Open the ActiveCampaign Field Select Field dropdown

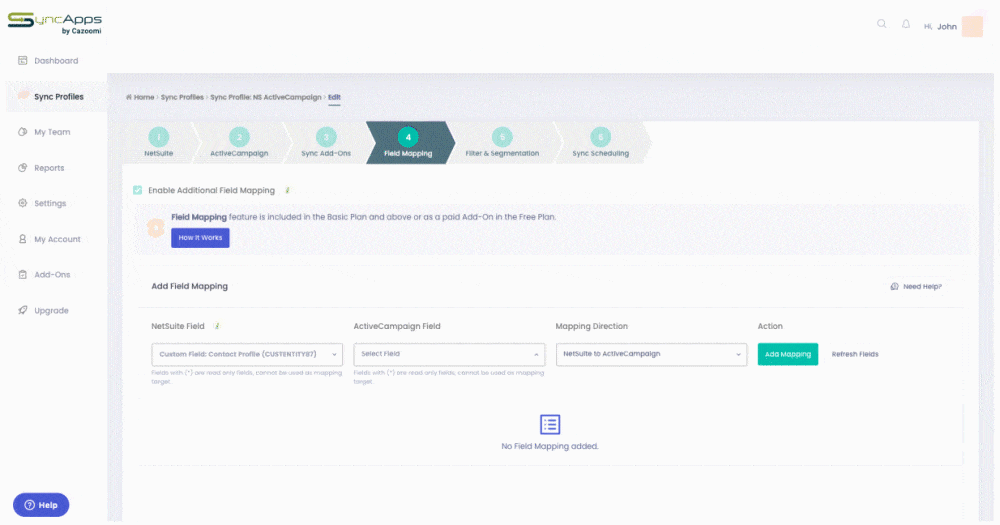pyautogui.click(x=449, y=354)
